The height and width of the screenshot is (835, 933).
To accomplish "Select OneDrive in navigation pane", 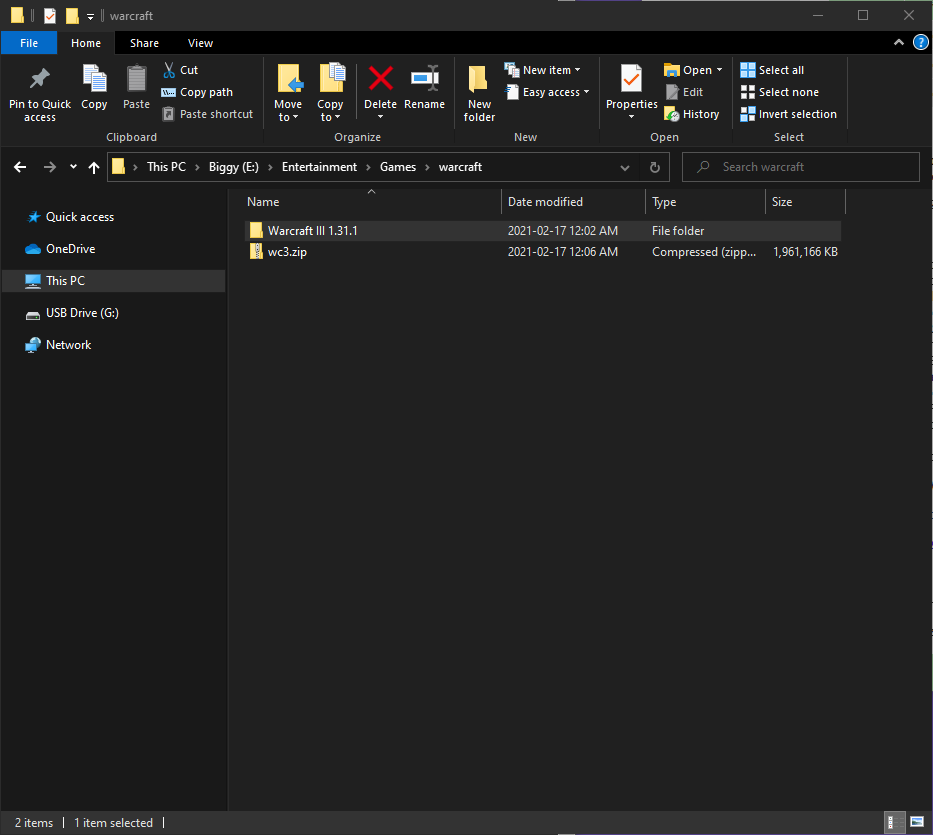I will coord(70,249).
